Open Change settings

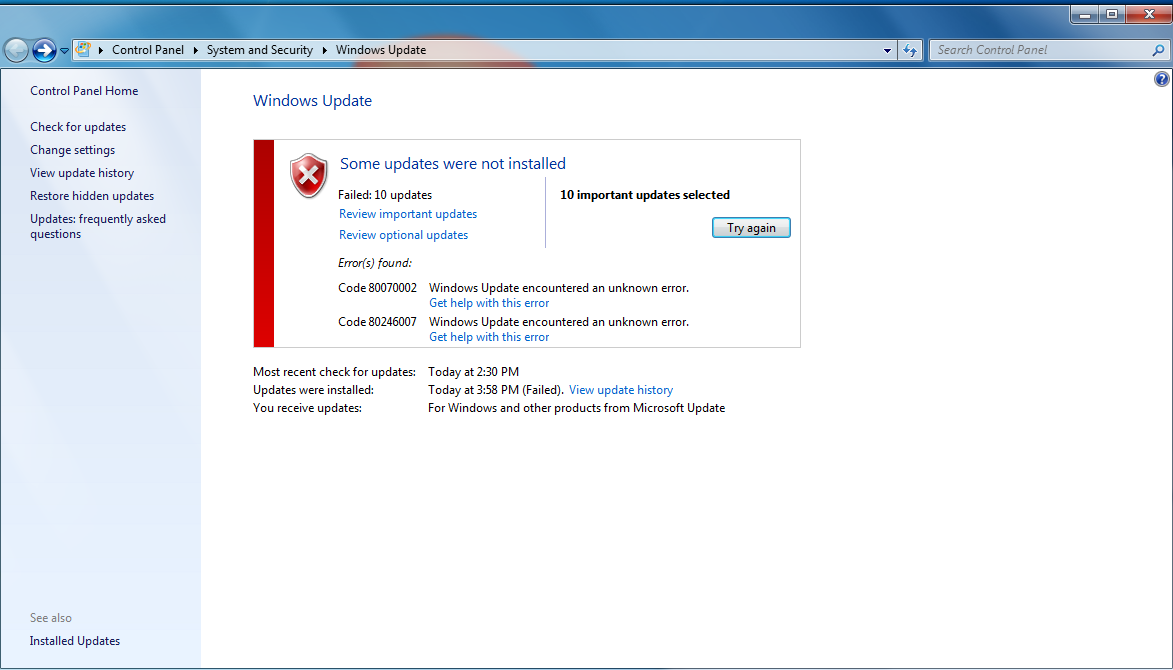73,150
